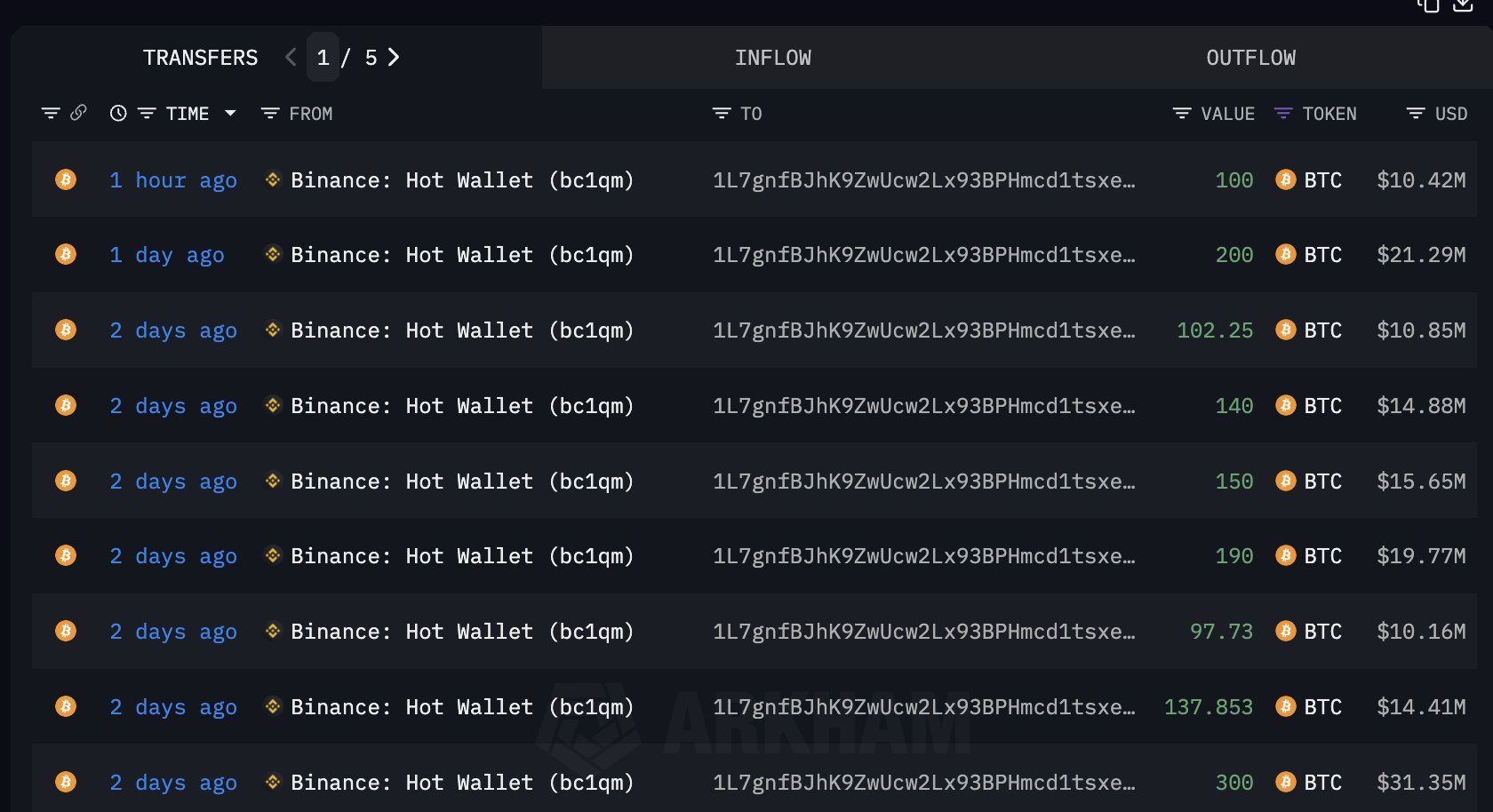Click the current page number field
Viewport: 1493px width, 812px height.
[x=323, y=58]
